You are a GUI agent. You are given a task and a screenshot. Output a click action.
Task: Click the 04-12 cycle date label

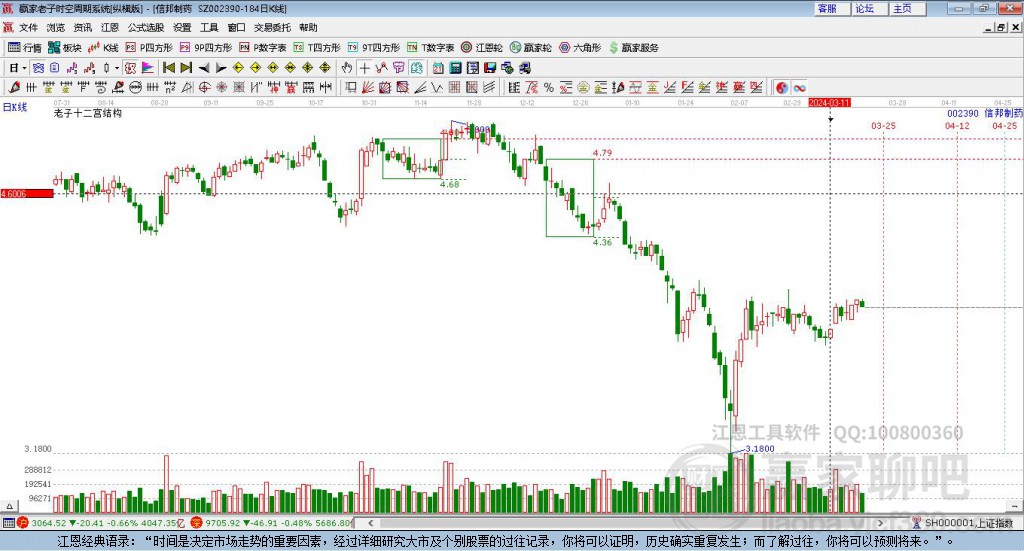click(x=957, y=126)
